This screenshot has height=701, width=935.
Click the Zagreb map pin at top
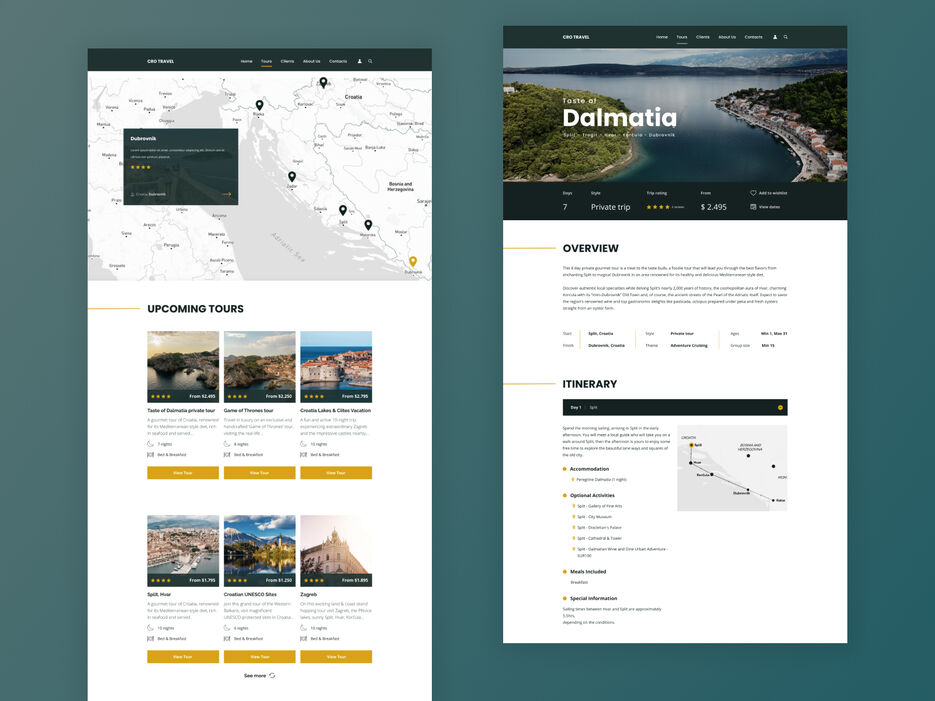323,82
